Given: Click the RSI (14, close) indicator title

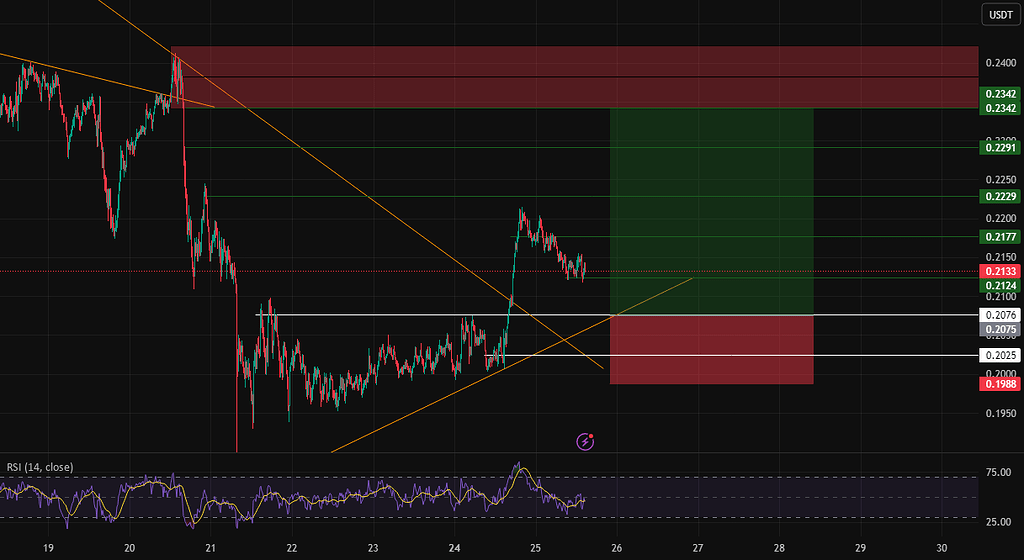Looking at the screenshot, I should click(x=40, y=467).
